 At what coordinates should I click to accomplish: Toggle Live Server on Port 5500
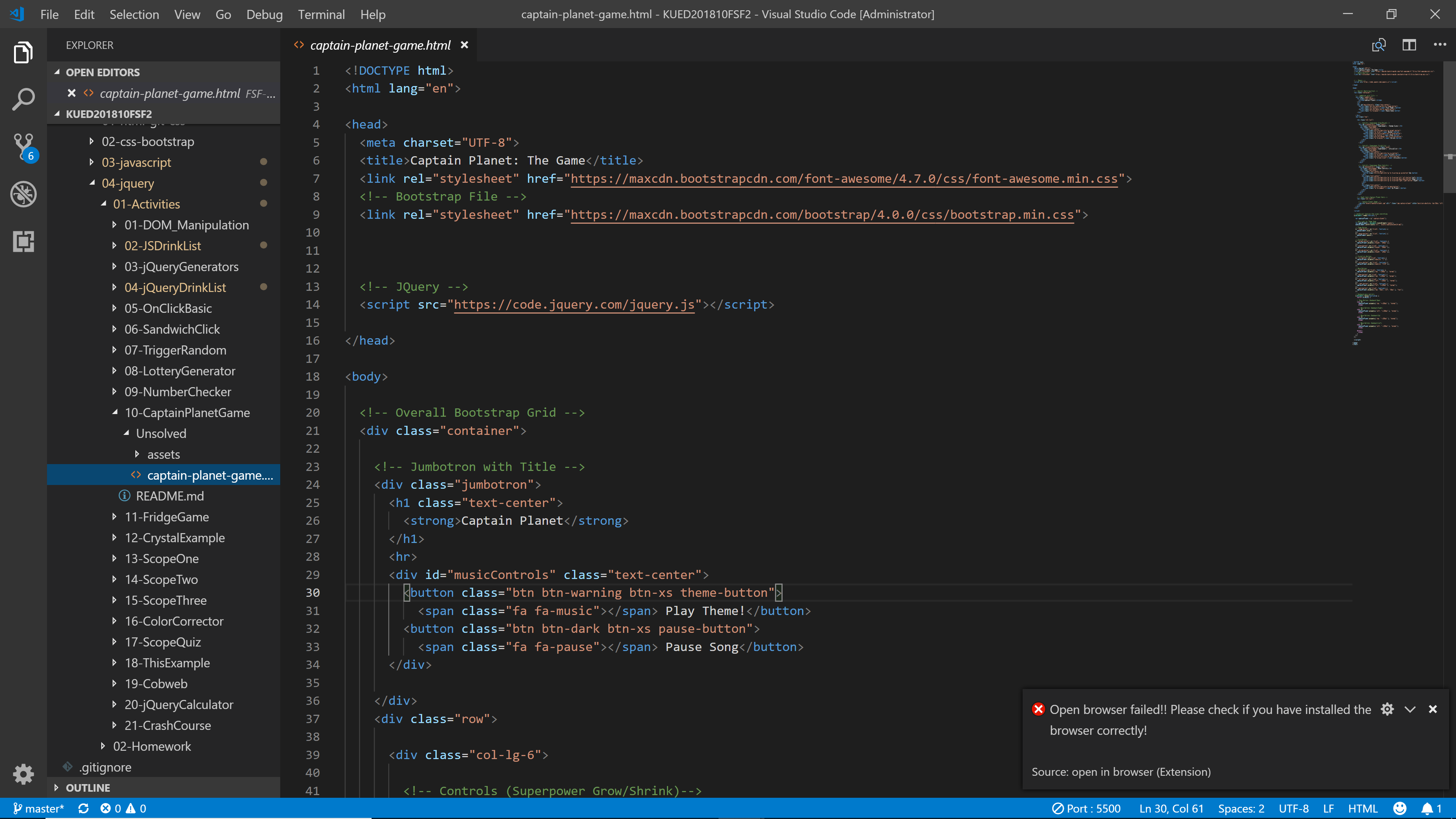1086,808
